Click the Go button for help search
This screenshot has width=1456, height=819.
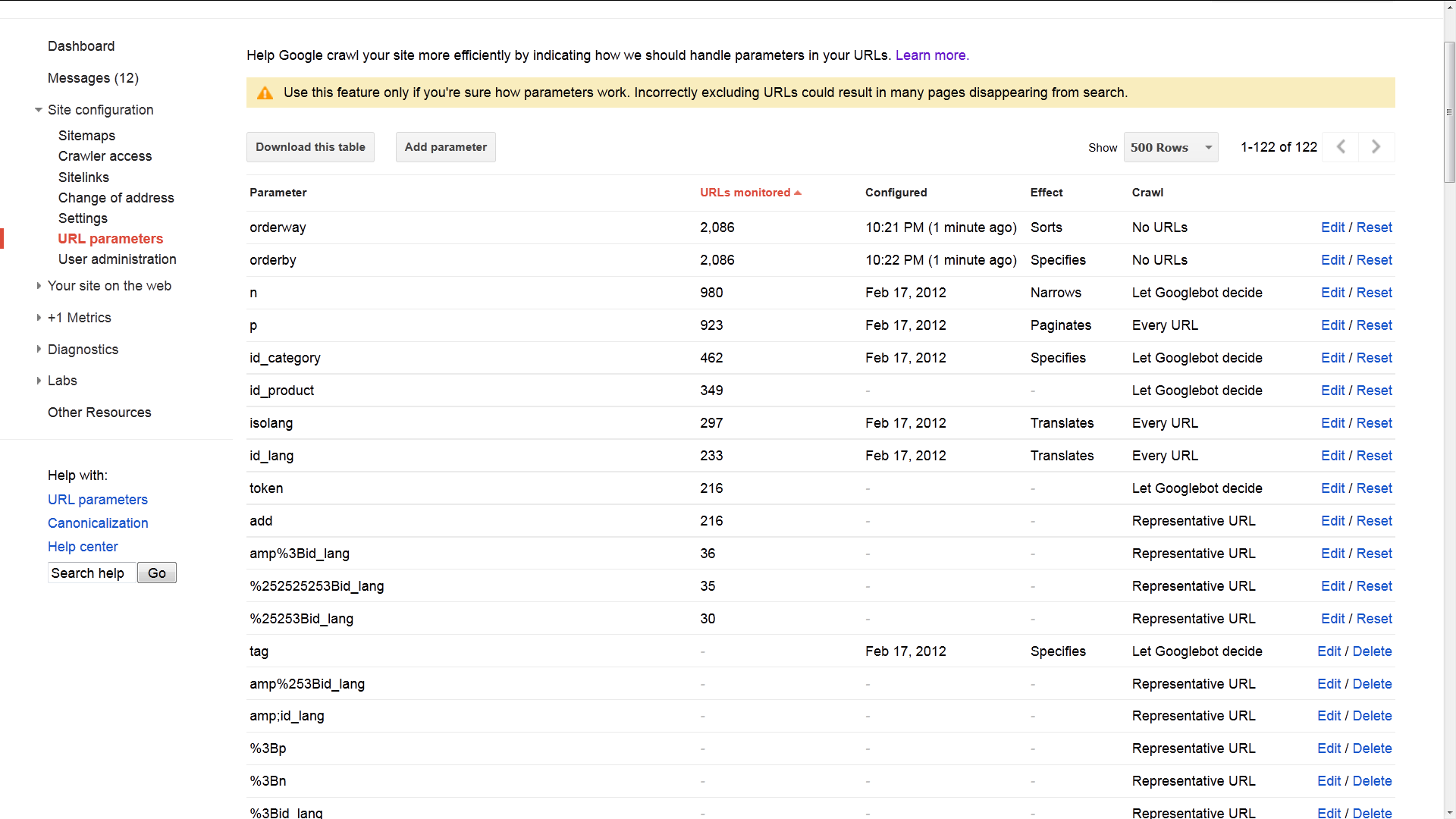click(x=157, y=573)
